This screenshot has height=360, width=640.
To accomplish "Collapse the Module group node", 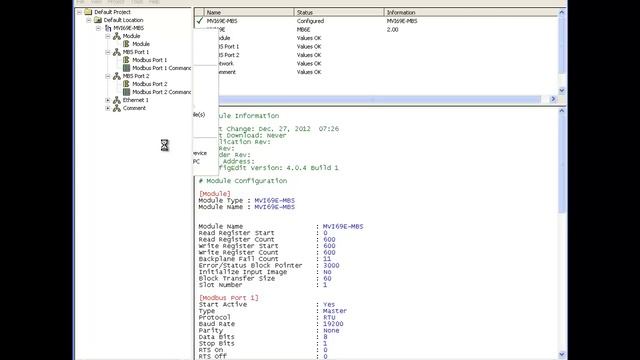I will tap(108, 36).
